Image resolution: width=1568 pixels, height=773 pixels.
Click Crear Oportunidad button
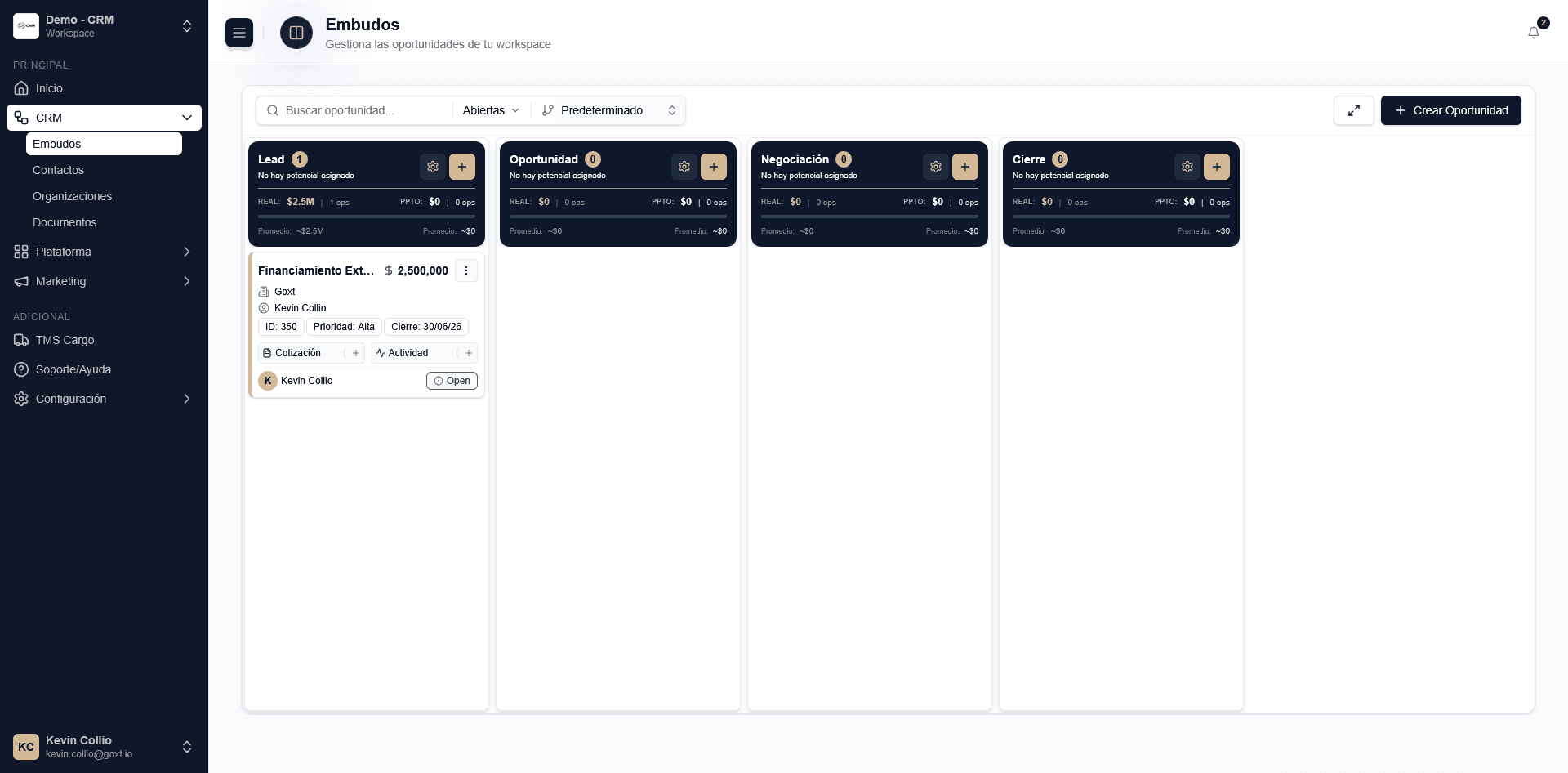[1451, 110]
